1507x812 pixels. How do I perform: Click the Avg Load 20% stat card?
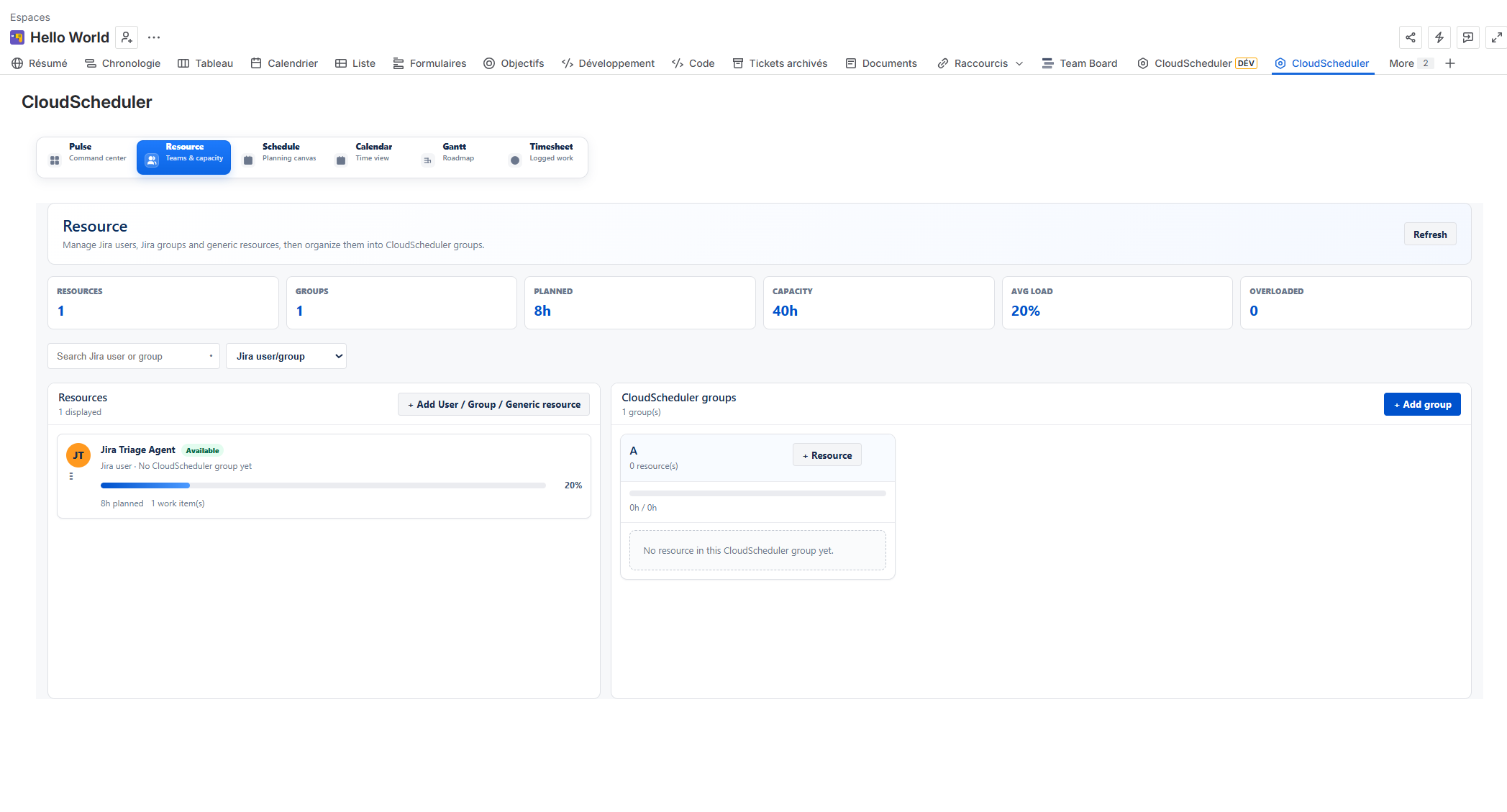pos(1117,303)
